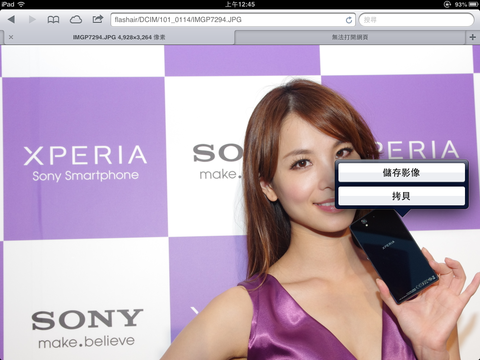Tap the Wi-Fi status icon
This screenshot has width=480, height=360.
21,4
